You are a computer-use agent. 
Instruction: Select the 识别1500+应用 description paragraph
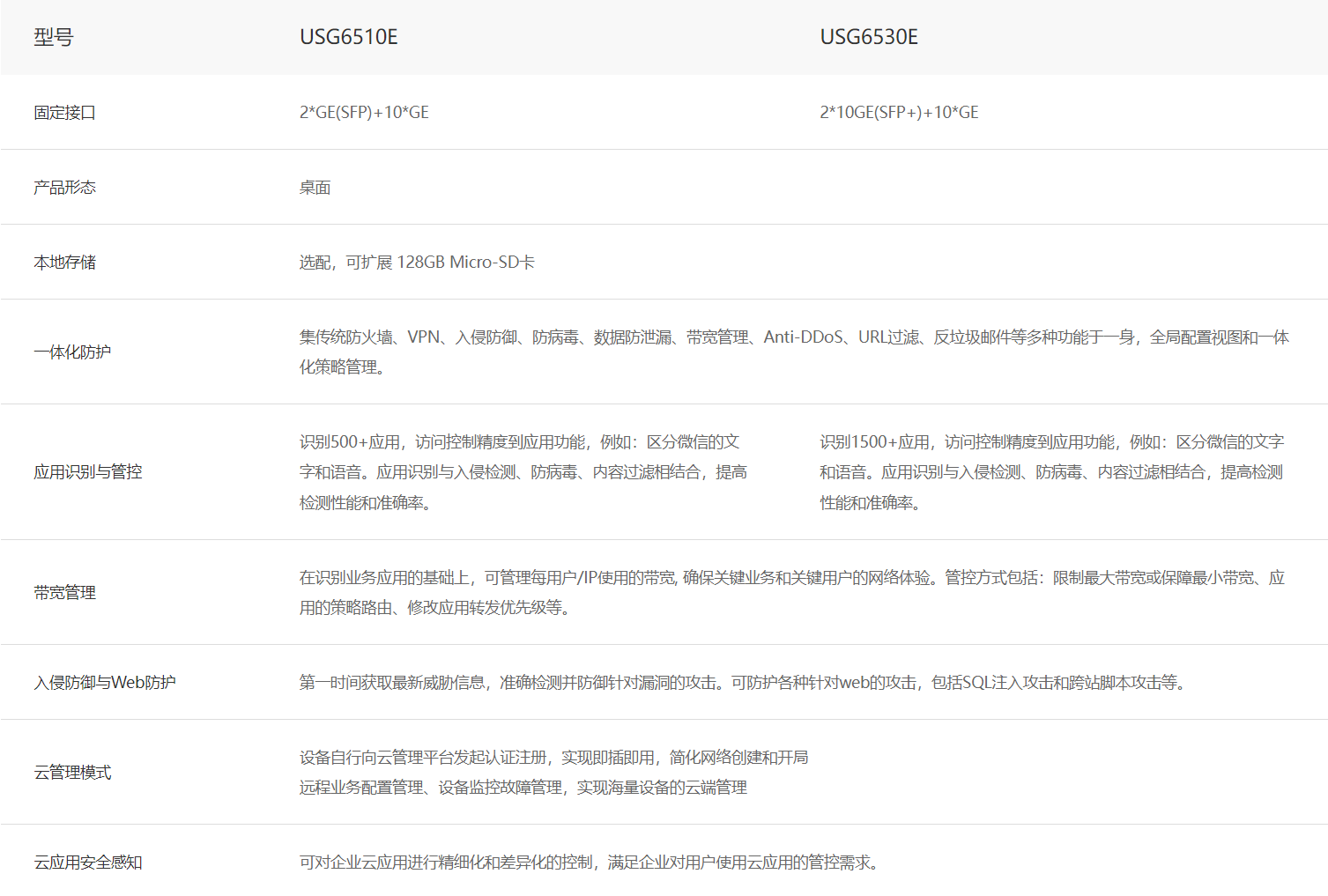coord(1051,472)
